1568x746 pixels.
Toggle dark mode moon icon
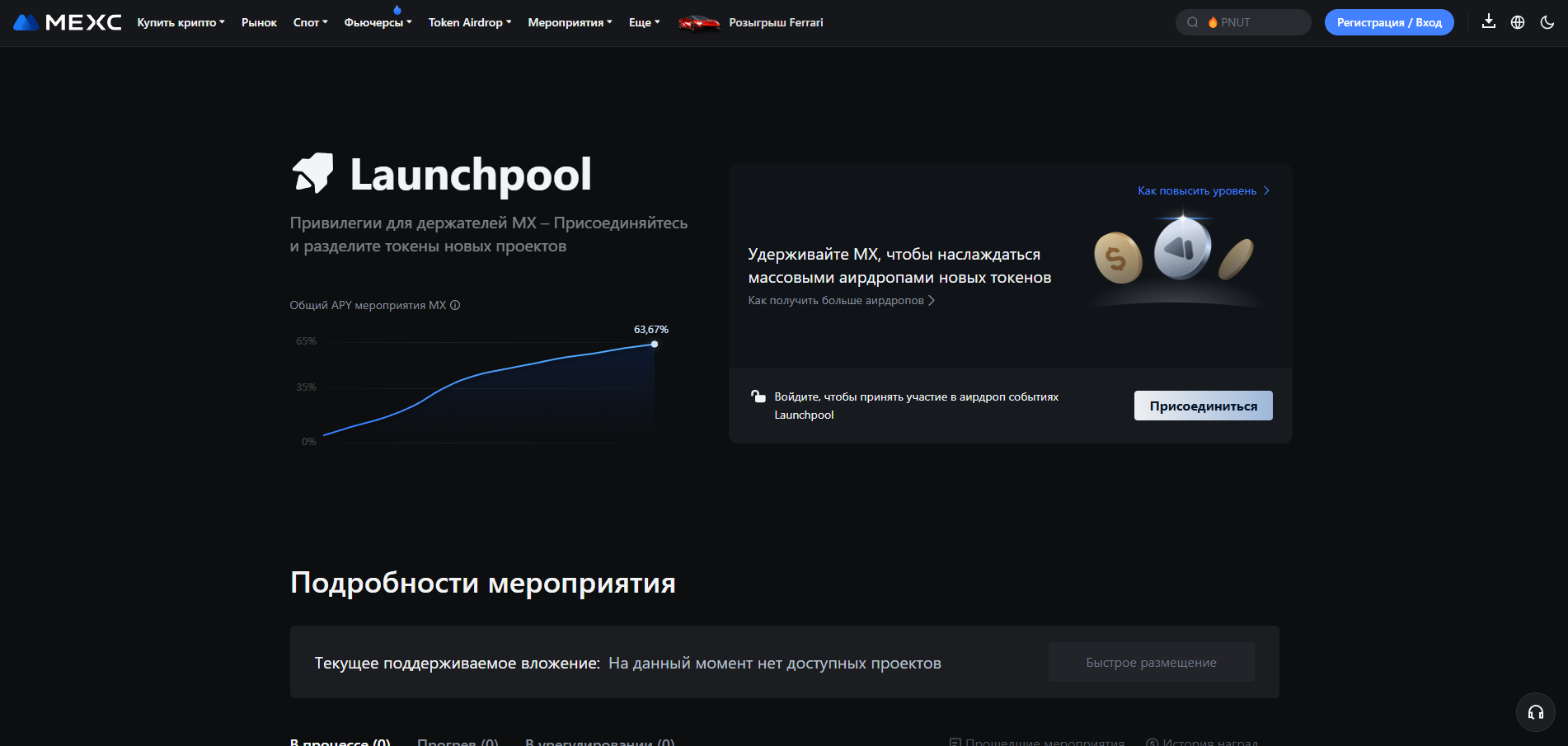(x=1547, y=22)
